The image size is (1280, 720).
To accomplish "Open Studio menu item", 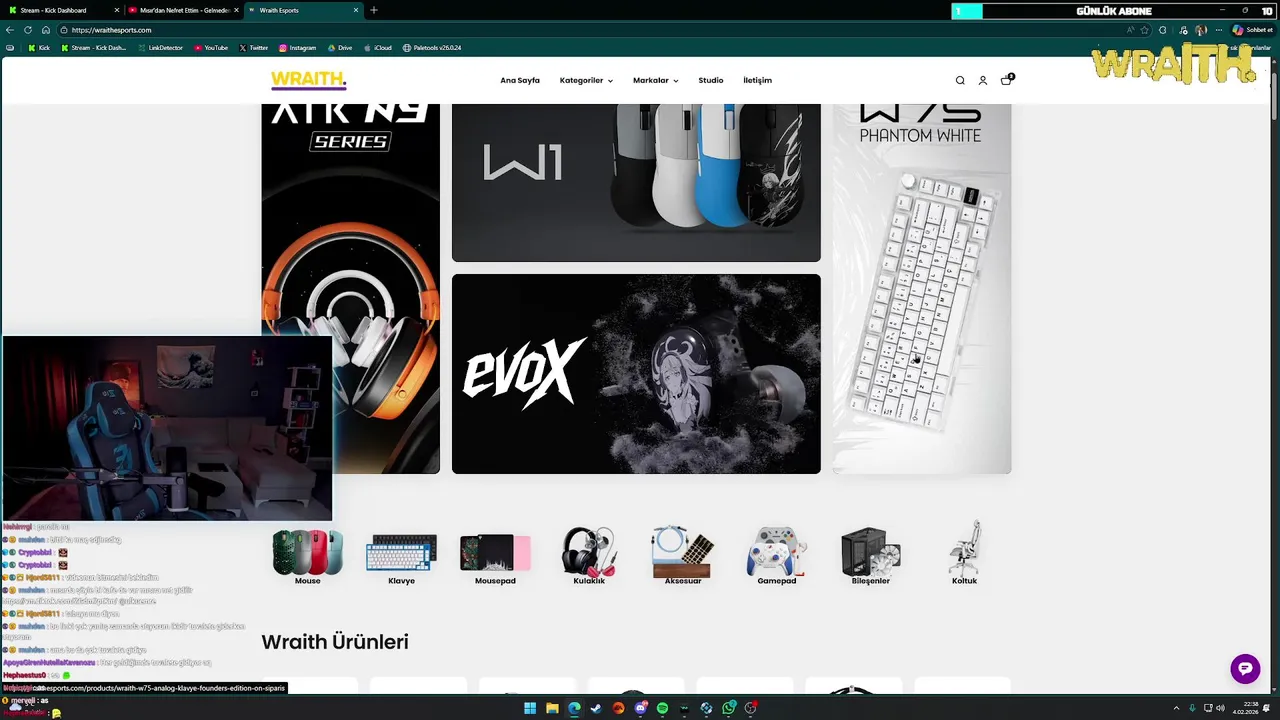I will [711, 80].
